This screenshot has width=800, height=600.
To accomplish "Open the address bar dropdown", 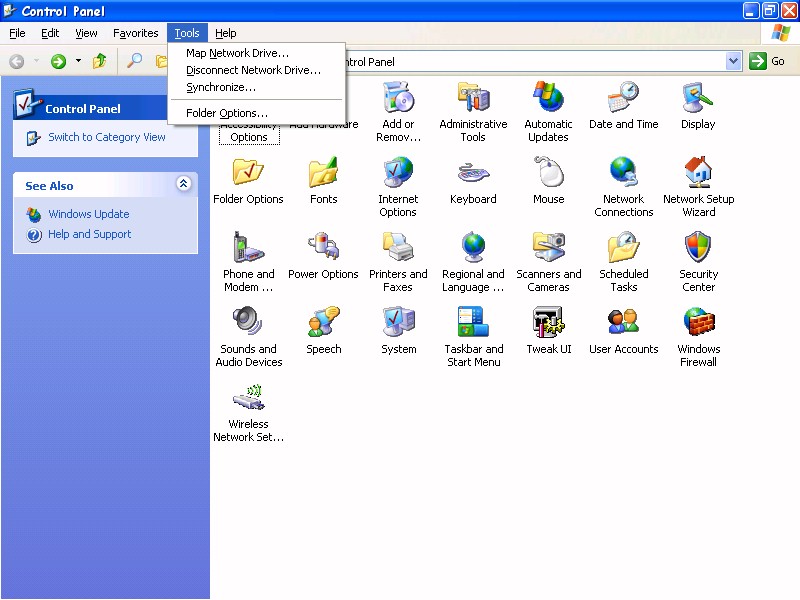I will (733, 62).
